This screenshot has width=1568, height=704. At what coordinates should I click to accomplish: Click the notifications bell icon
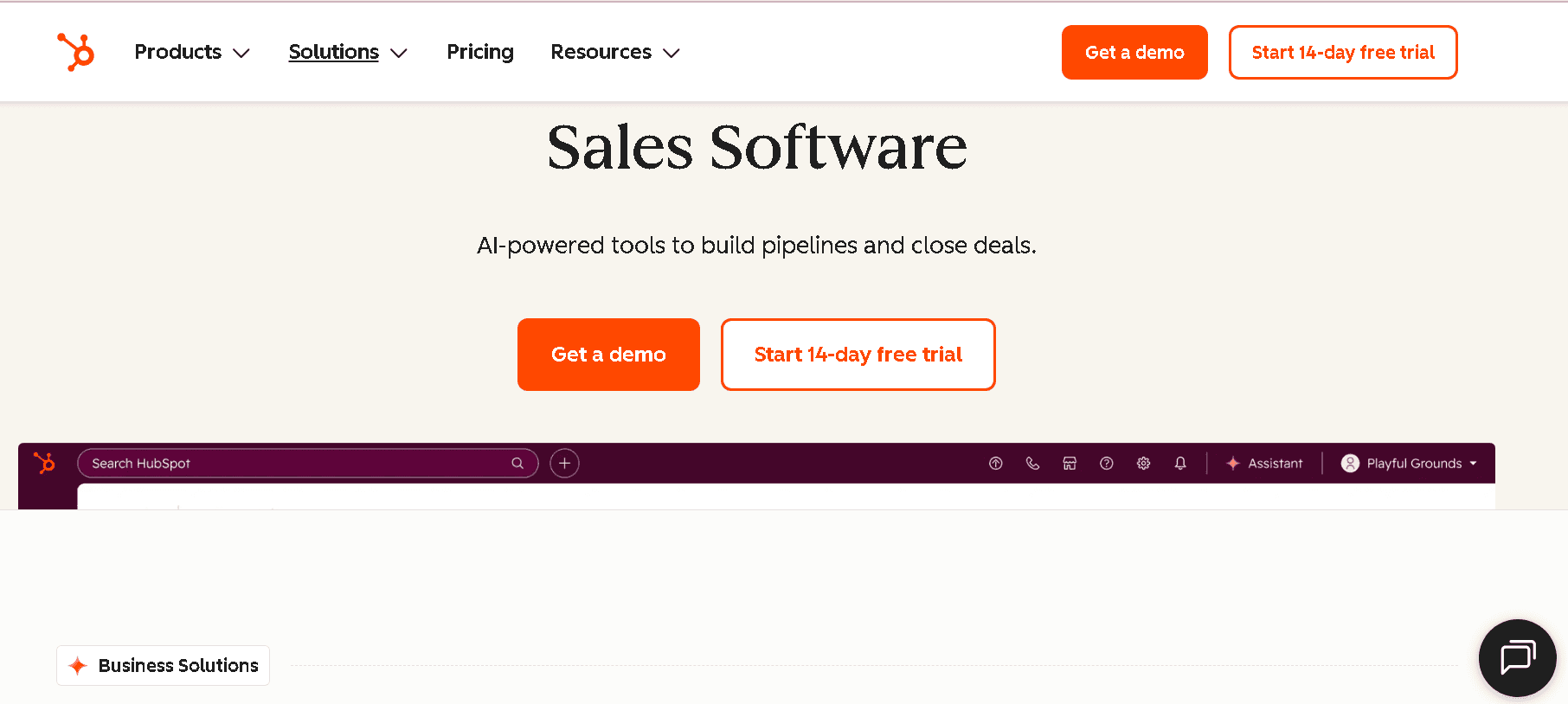pos(1180,464)
